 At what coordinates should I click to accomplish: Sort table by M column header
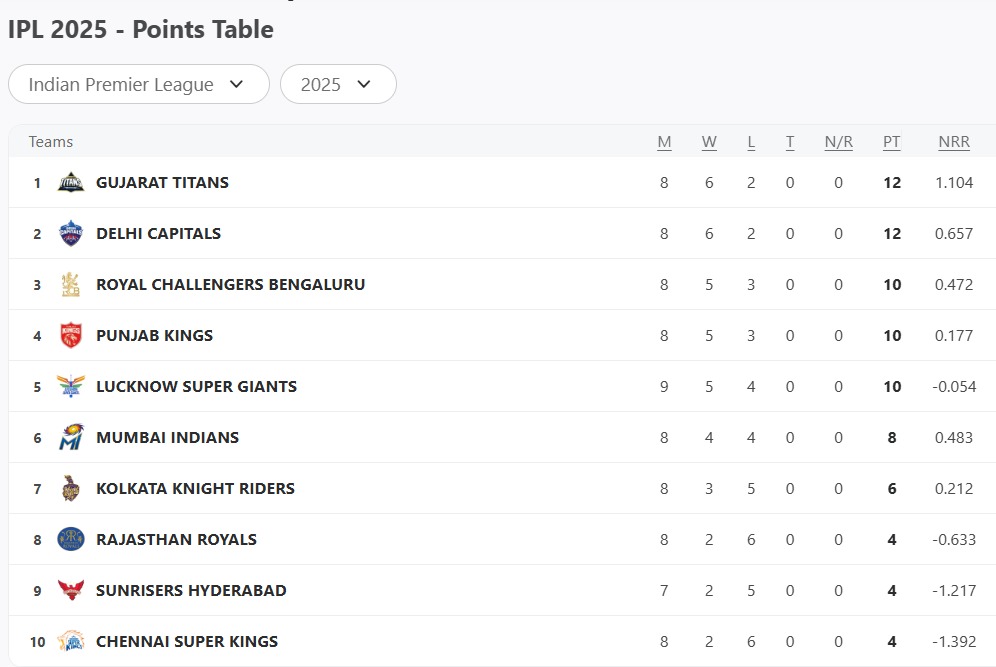coord(664,142)
